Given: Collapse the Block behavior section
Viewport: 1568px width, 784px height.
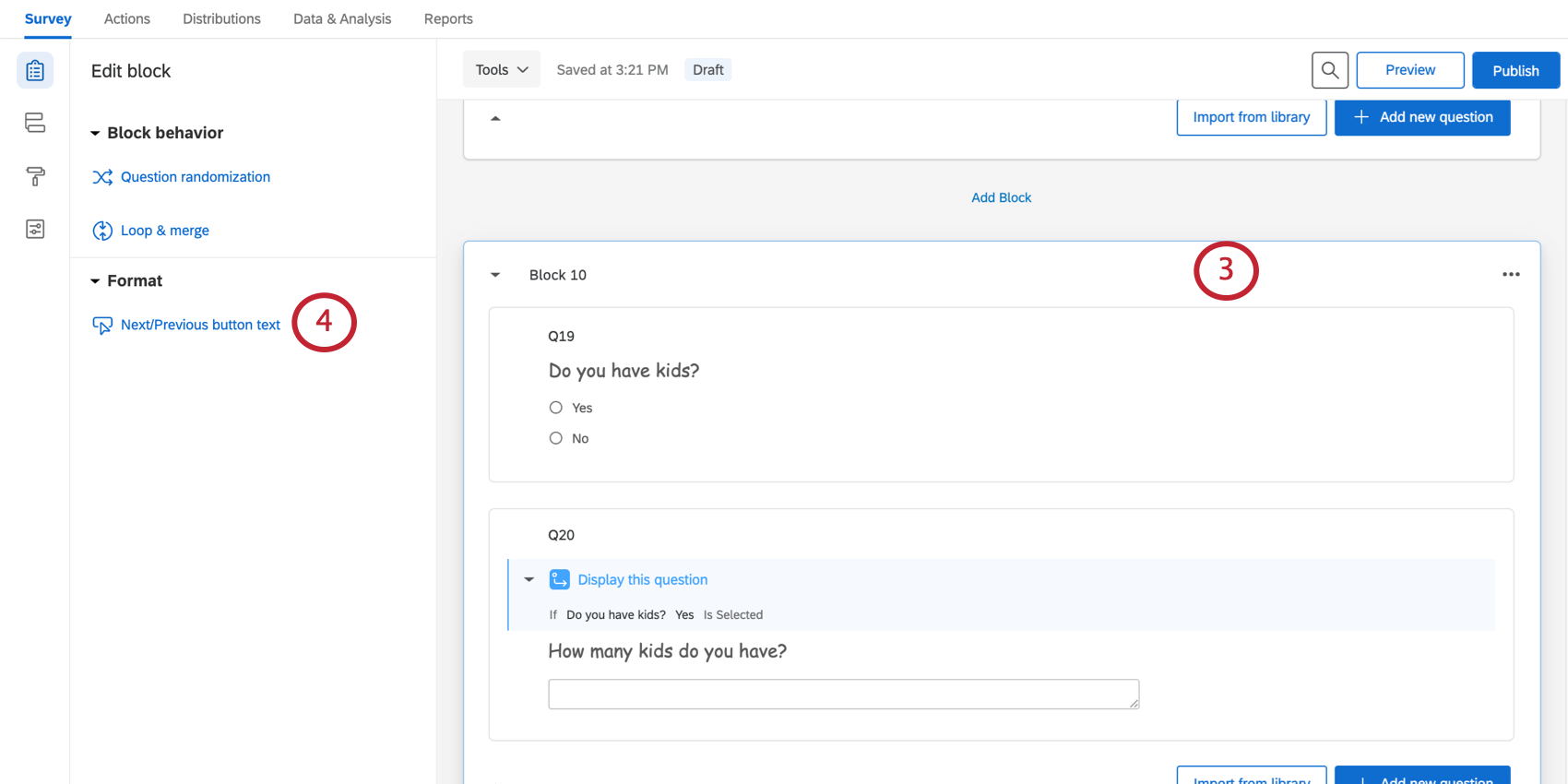Looking at the screenshot, I should [95, 134].
